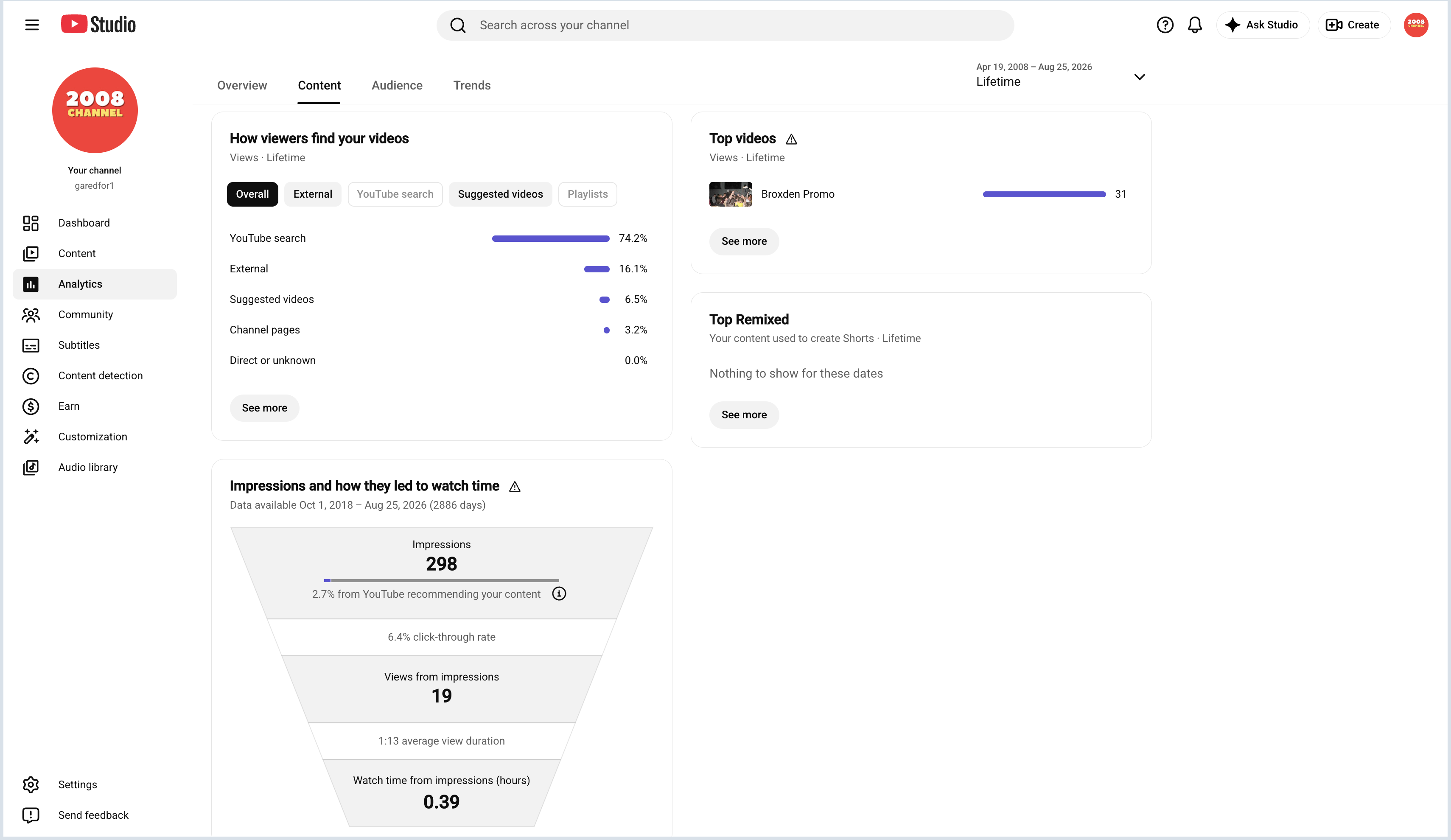This screenshot has height=840, width=1451.
Task: Click the Earn dollar icon
Action: pyautogui.click(x=31, y=406)
